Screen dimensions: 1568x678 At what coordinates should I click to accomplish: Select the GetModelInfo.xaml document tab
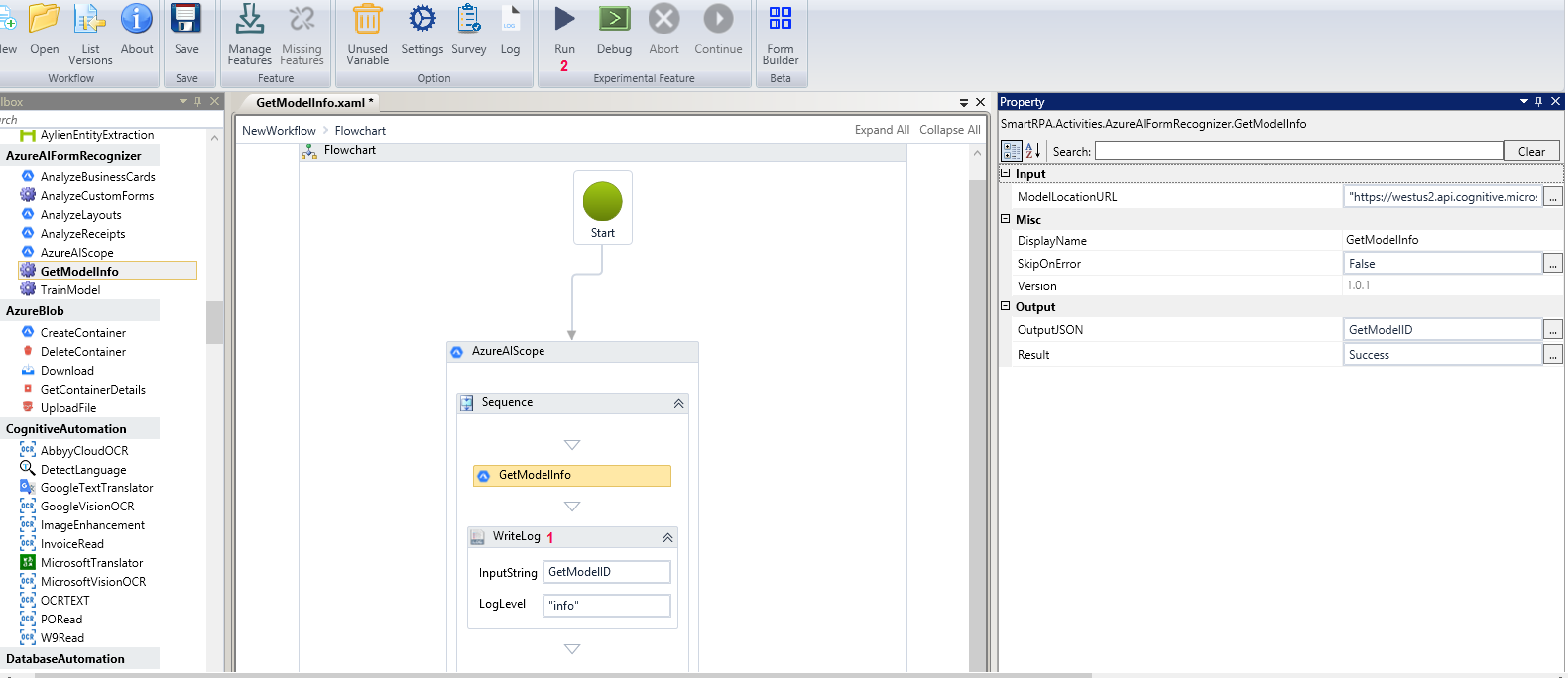pyautogui.click(x=313, y=102)
